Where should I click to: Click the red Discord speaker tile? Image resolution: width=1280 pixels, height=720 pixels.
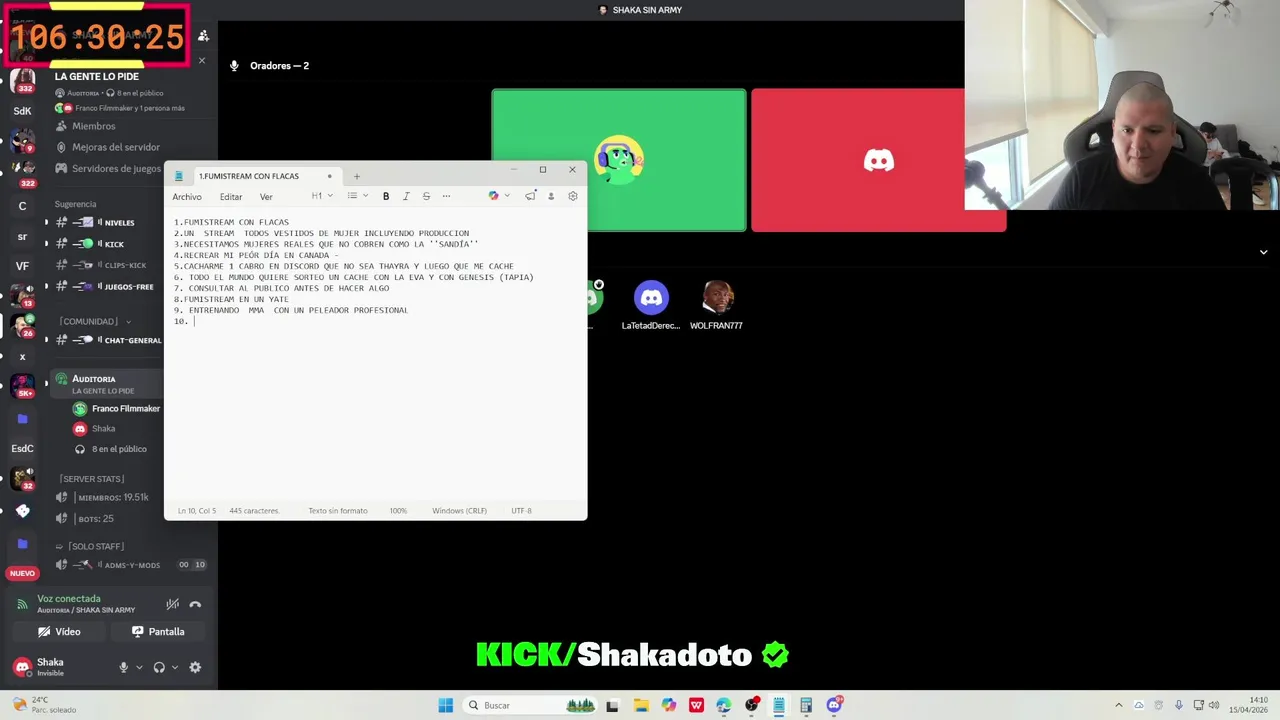click(878, 160)
